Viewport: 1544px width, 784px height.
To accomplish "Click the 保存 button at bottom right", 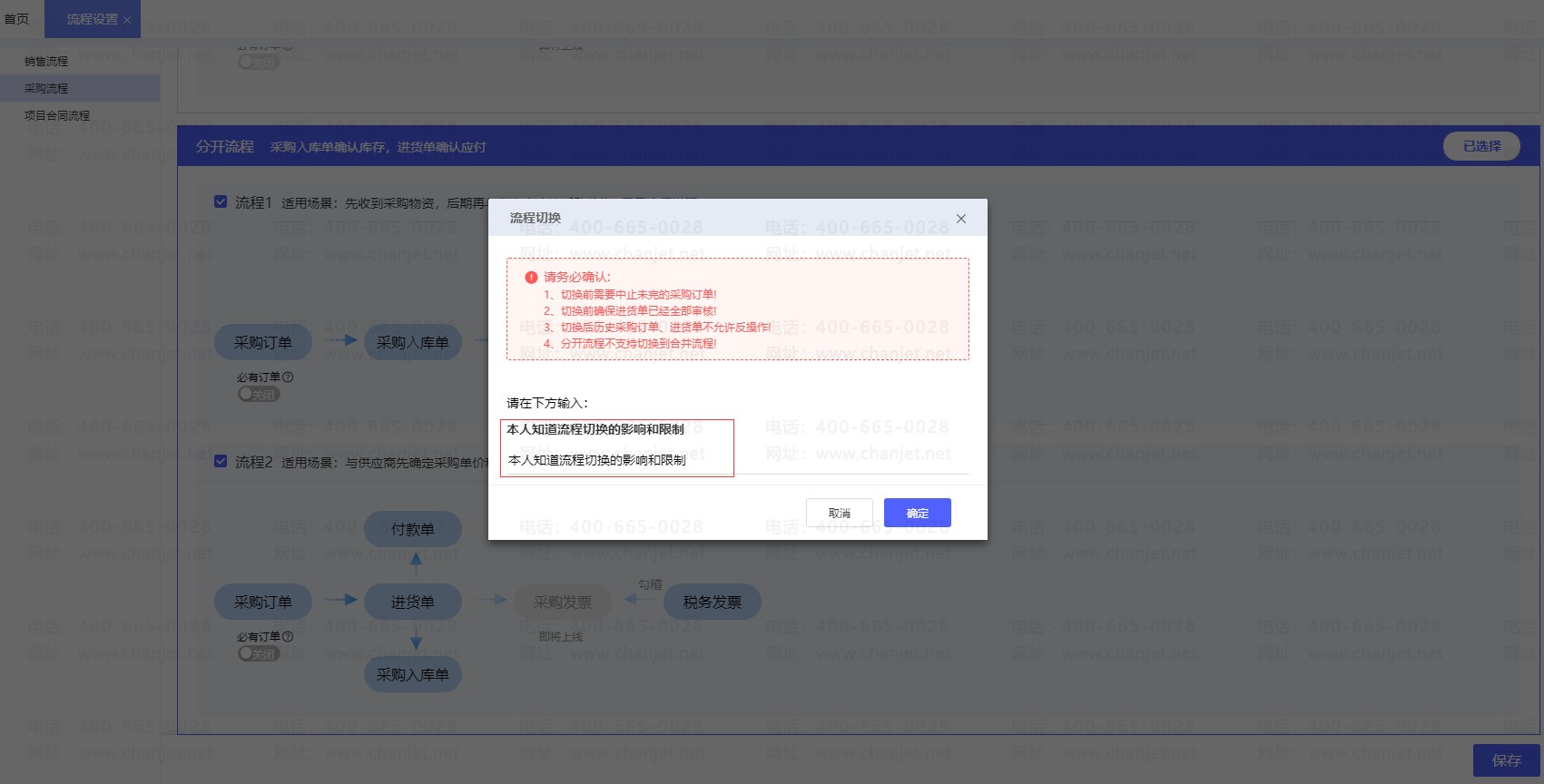I will tap(1506, 760).
